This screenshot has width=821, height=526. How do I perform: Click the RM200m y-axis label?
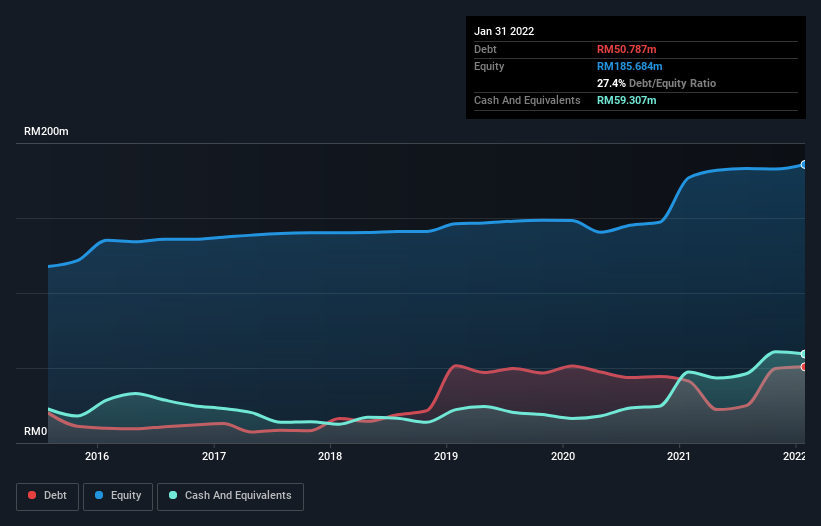(46, 131)
